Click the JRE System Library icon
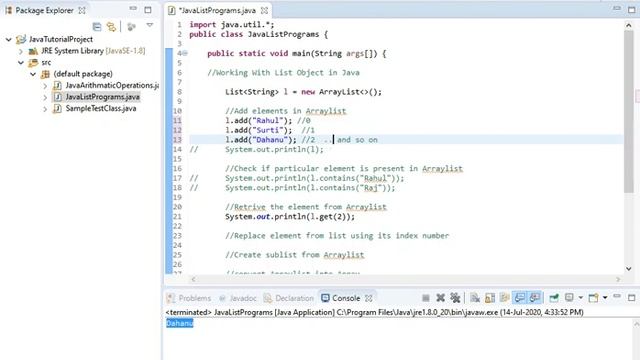Image resolution: width=640 pixels, height=360 pixels. click(33, 51)
